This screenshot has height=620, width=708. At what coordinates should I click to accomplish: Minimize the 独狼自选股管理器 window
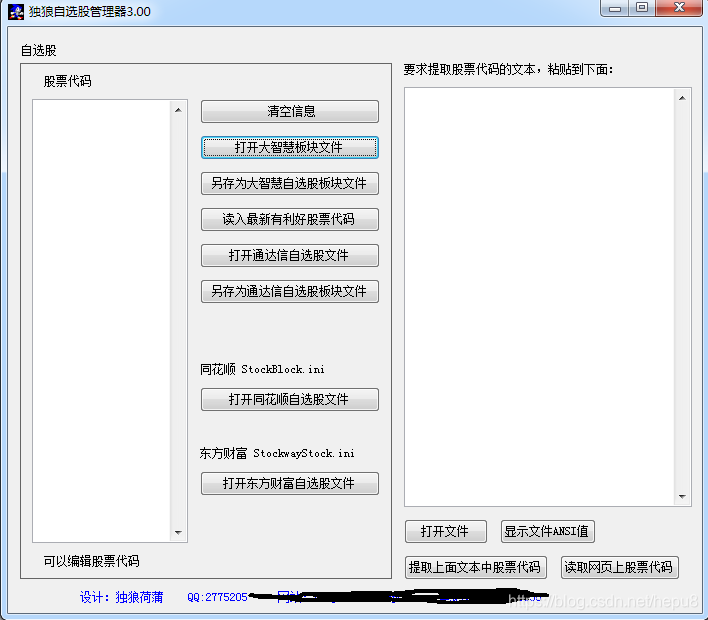[615, 9]
